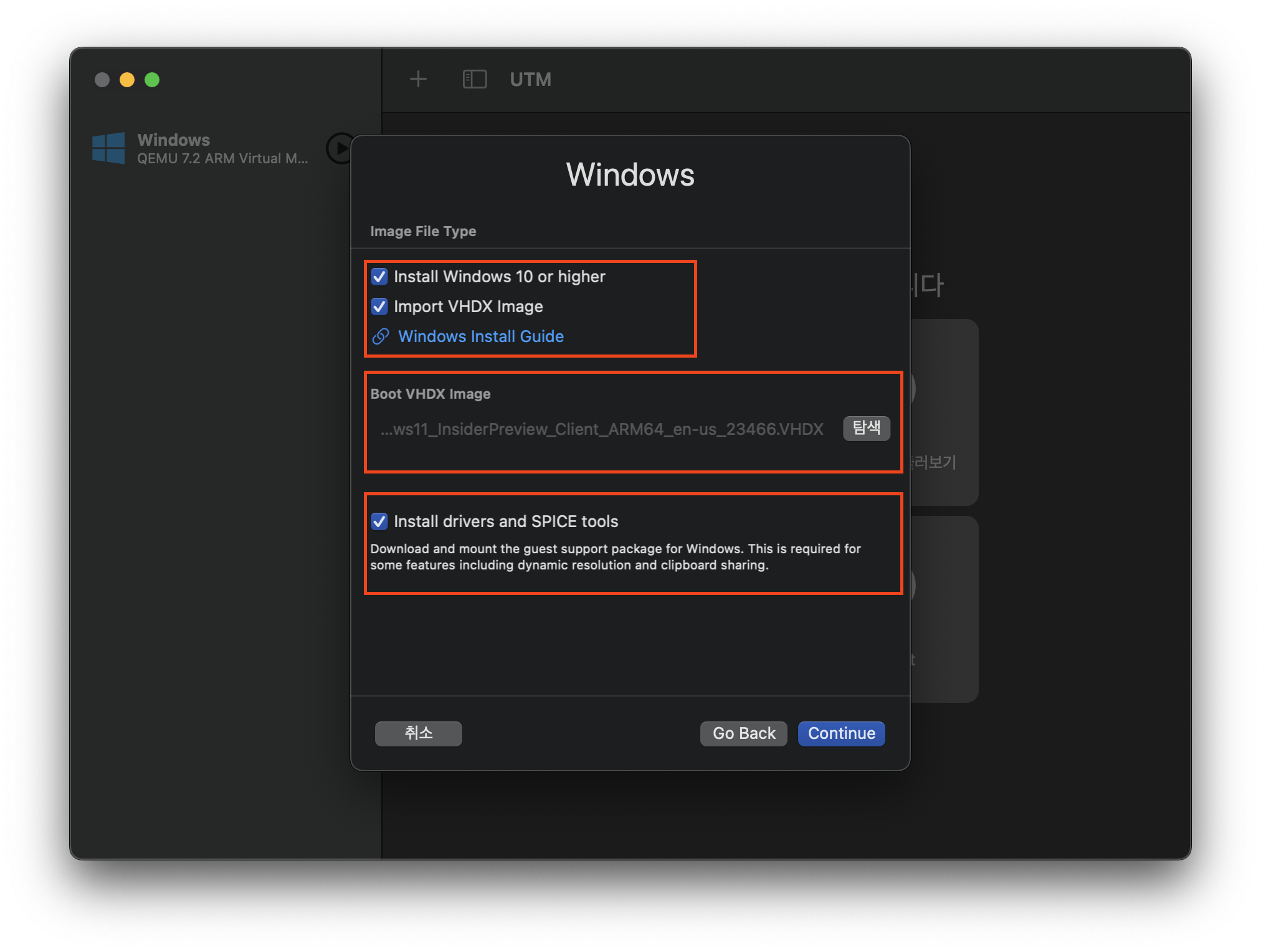Click the Windows dialog heading

point(630,174)
